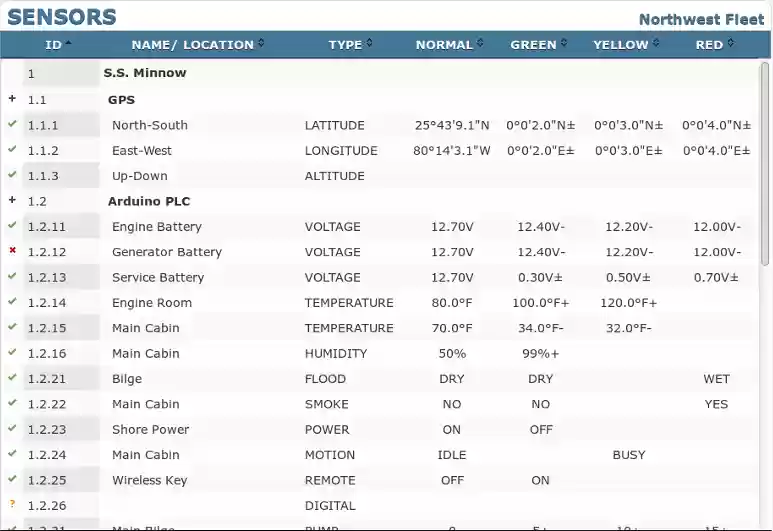The width and height of the screenshot is (773, 531).
Task: Click the WET red value for Bilge
Action: [x=716, y=379]
